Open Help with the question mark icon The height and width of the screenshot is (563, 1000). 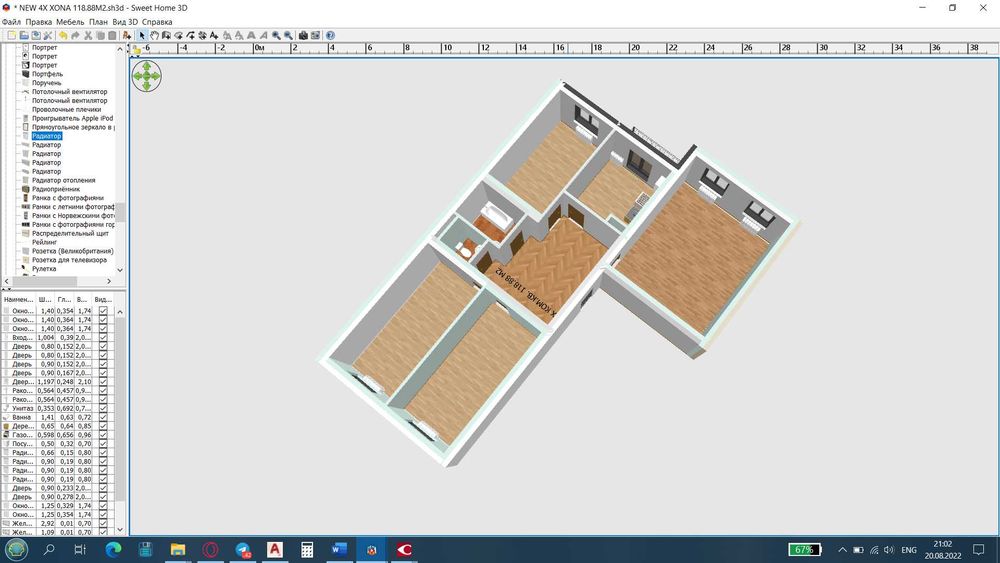[x=330, y=35]
